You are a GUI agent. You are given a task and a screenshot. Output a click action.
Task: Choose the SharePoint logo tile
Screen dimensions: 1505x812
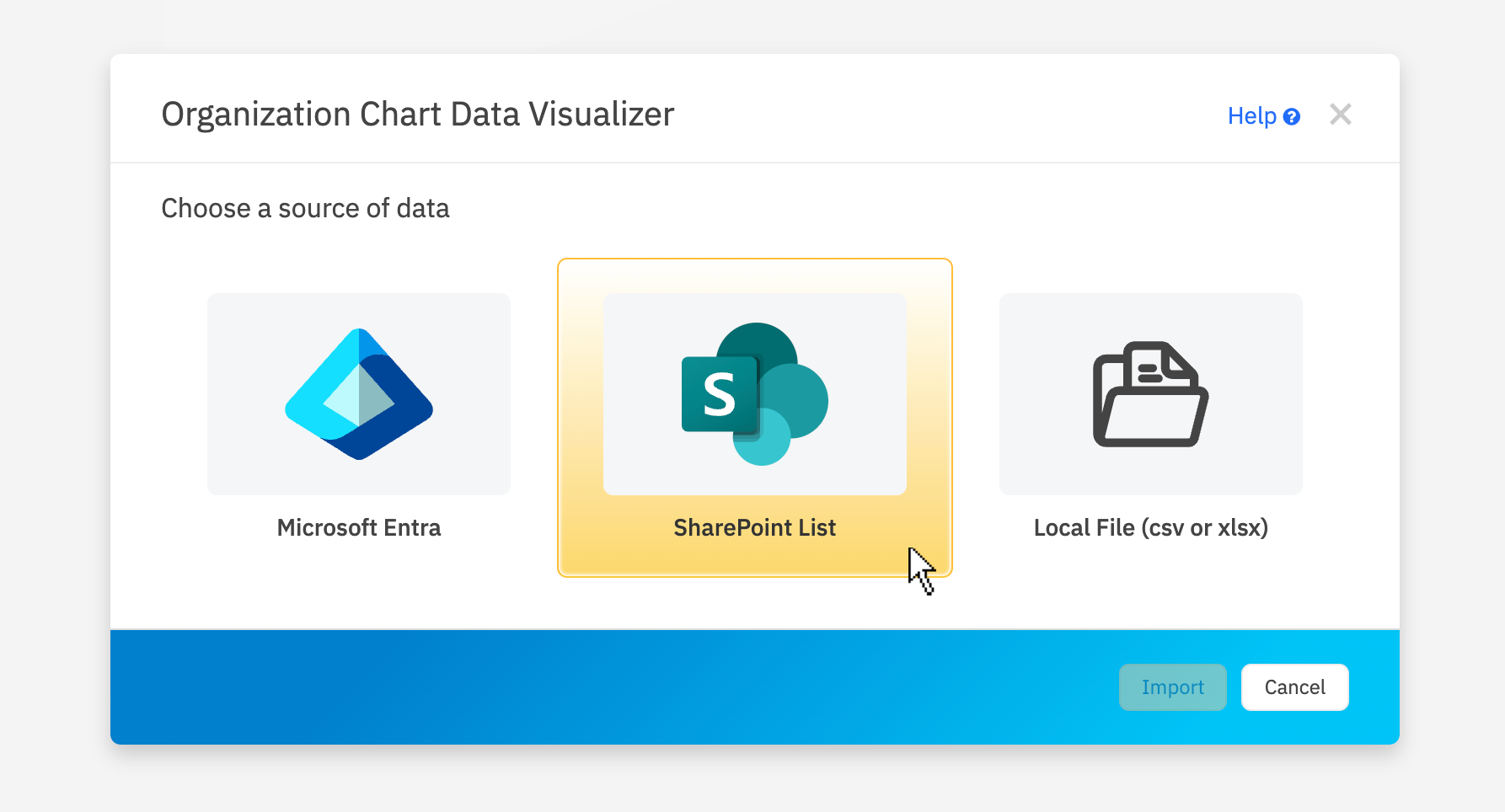pyautogui.click(x=755, y=394)
